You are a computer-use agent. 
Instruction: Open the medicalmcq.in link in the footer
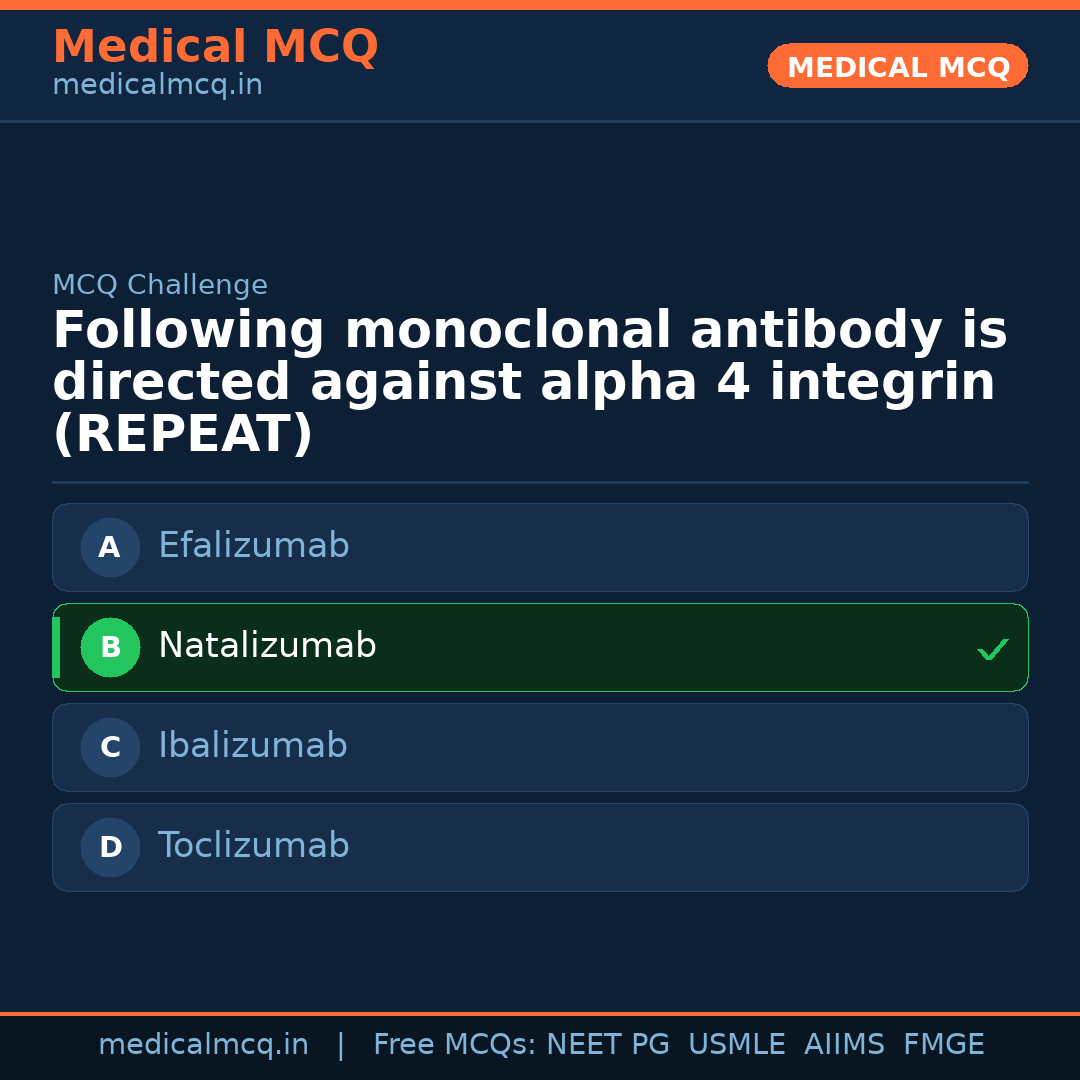click(x=203, y=1045)
